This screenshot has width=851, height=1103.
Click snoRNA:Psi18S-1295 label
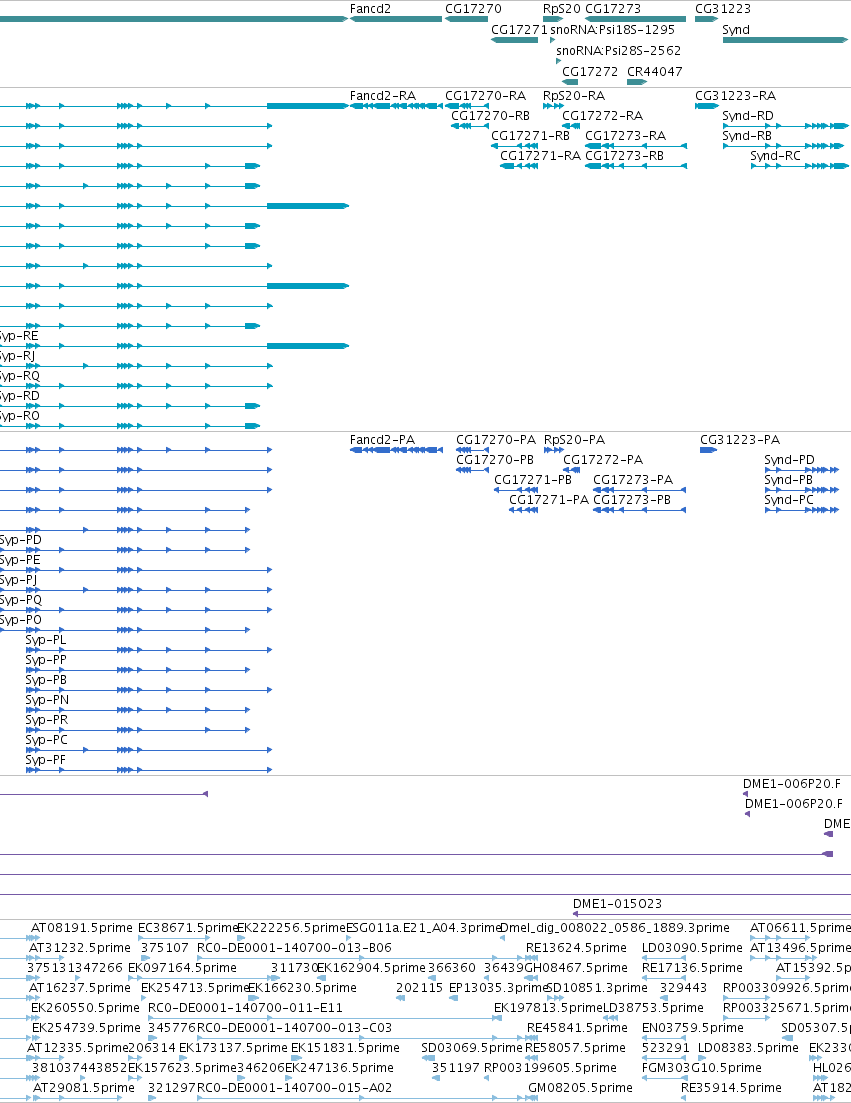pos(613,30)
